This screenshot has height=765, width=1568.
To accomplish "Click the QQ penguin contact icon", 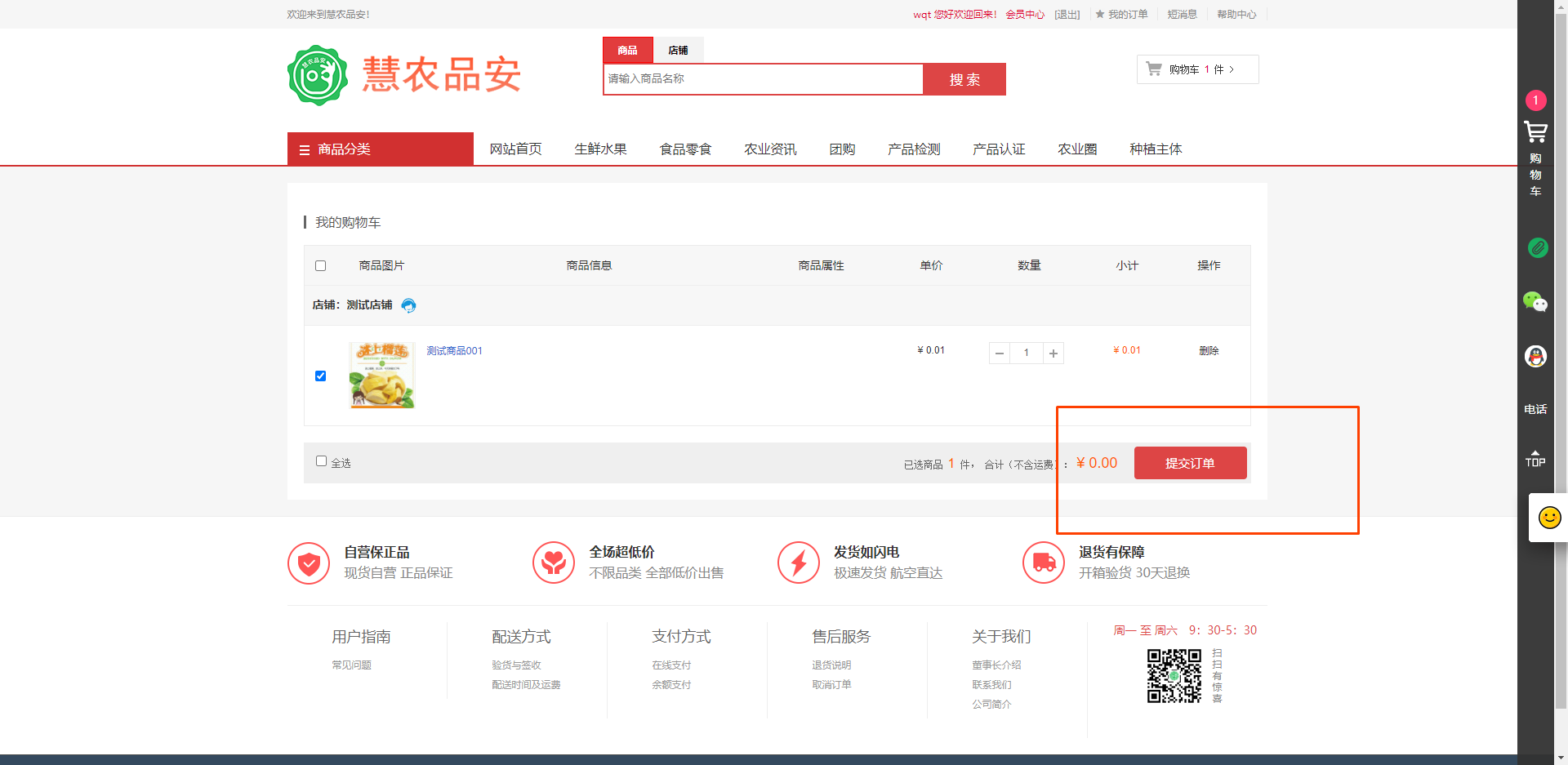I will pos(1535,357).
